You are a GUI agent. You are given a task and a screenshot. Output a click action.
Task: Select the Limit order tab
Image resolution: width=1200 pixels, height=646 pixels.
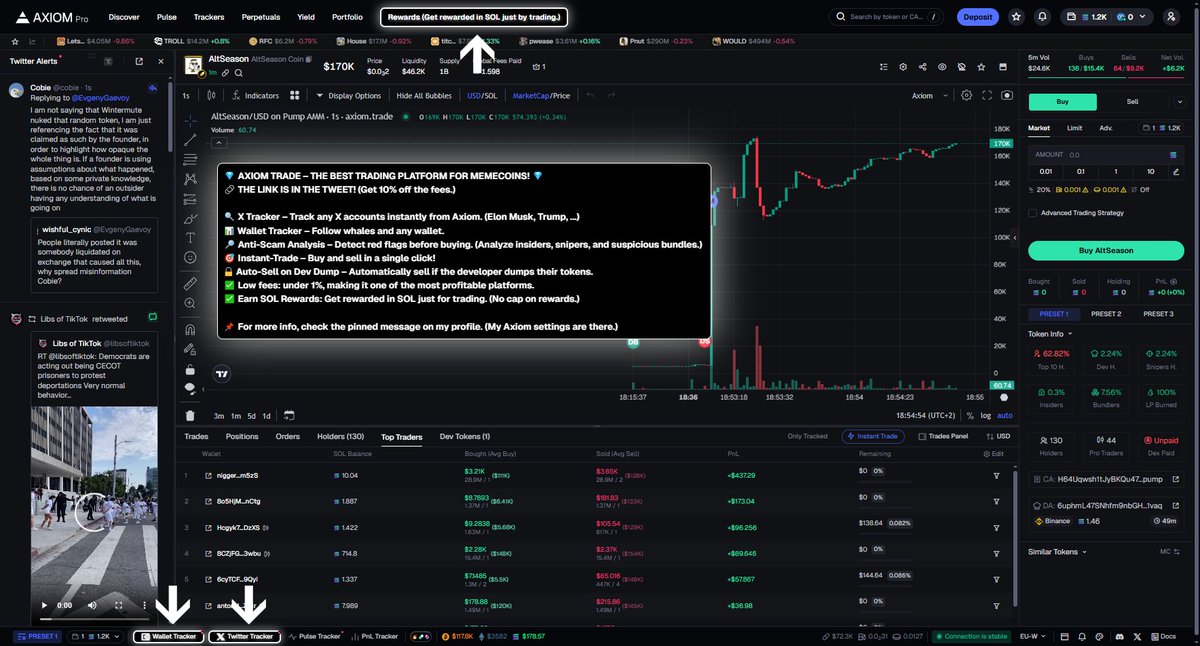click(x=1074, y=128)
